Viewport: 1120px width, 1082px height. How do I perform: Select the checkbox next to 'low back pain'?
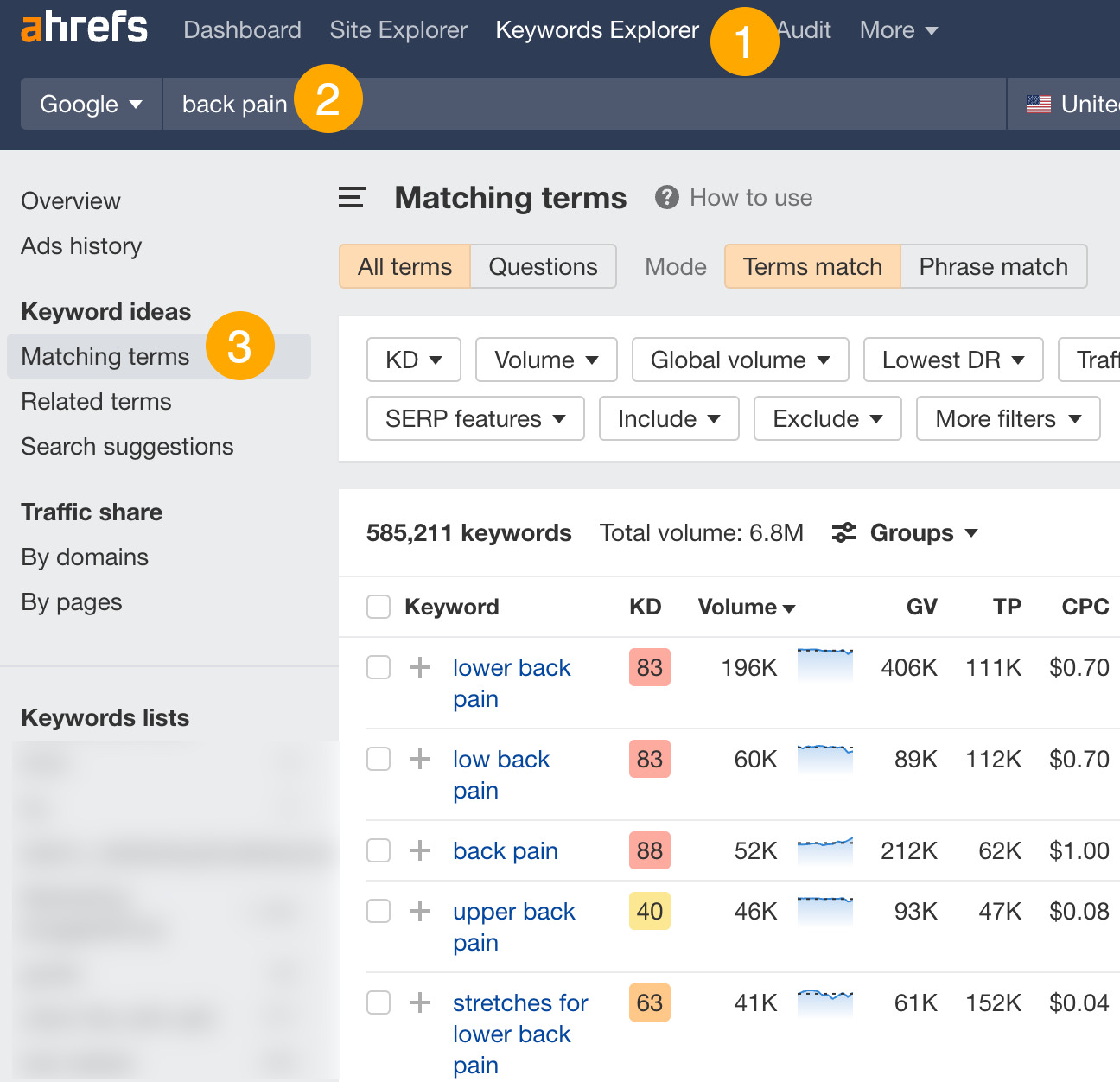point(378,759)
